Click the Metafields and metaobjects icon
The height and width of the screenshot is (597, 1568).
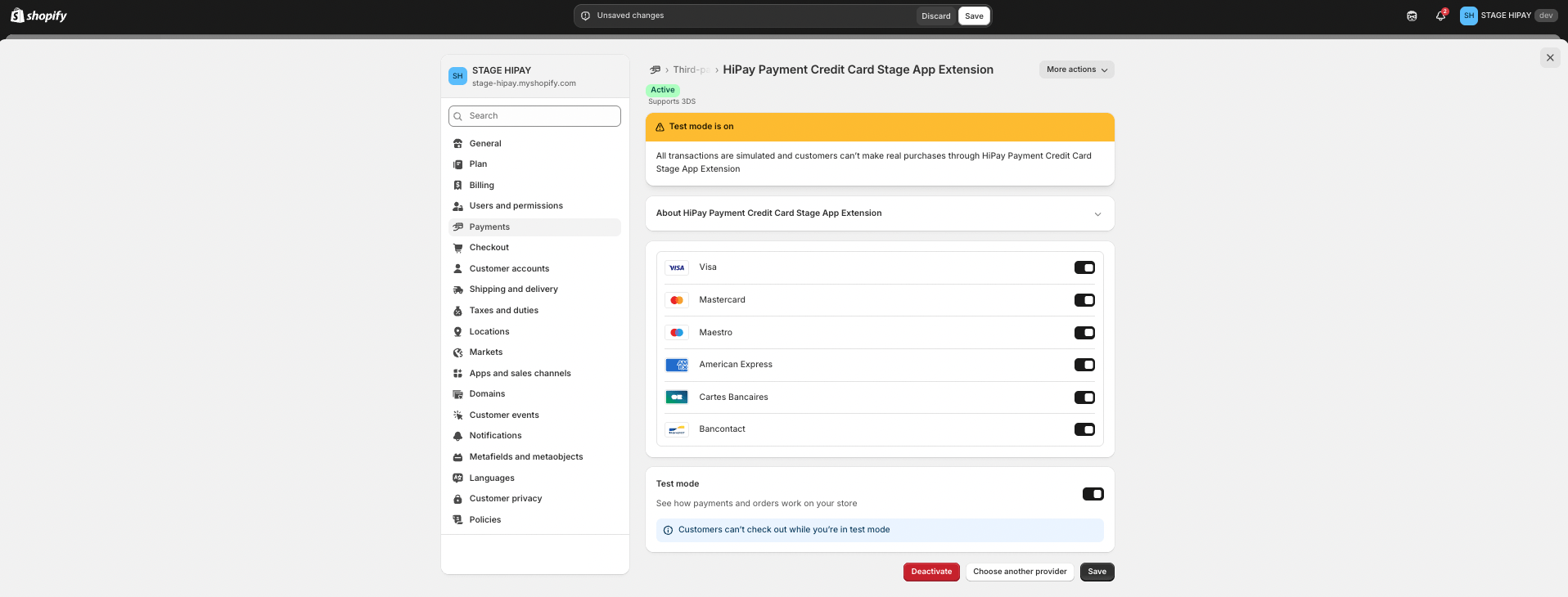(x=458, y=457)
